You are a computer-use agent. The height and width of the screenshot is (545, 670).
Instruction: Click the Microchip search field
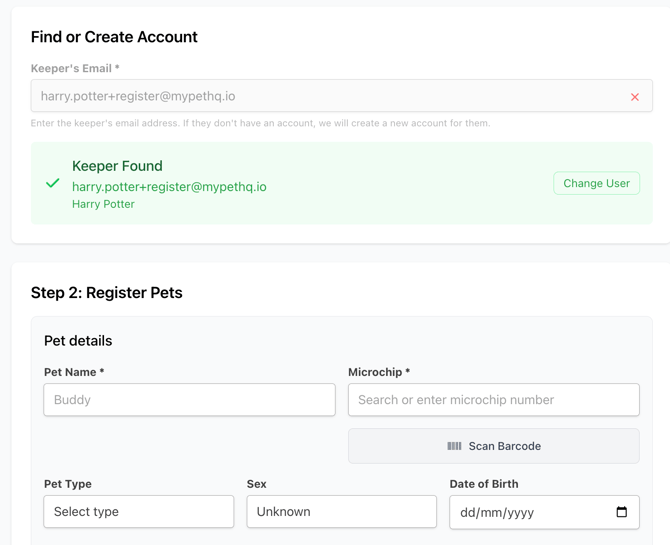point(493,400)
